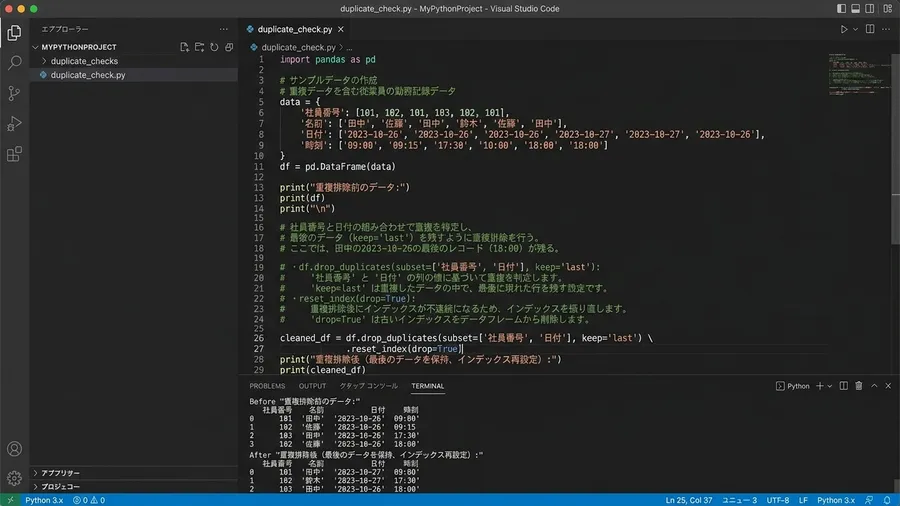This screenshot has height=506, width=900.
Task: Collapse the MYPYTHONPROJECT section
Action: tap(79, 47)
